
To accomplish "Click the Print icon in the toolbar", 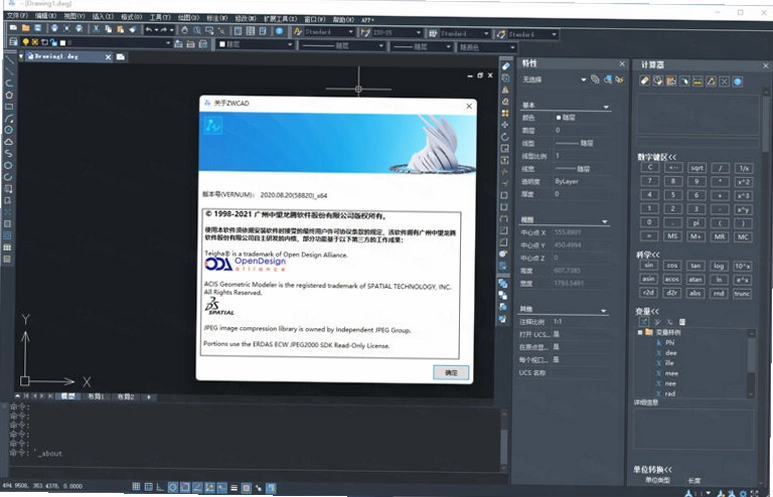I will pos(54,29).
